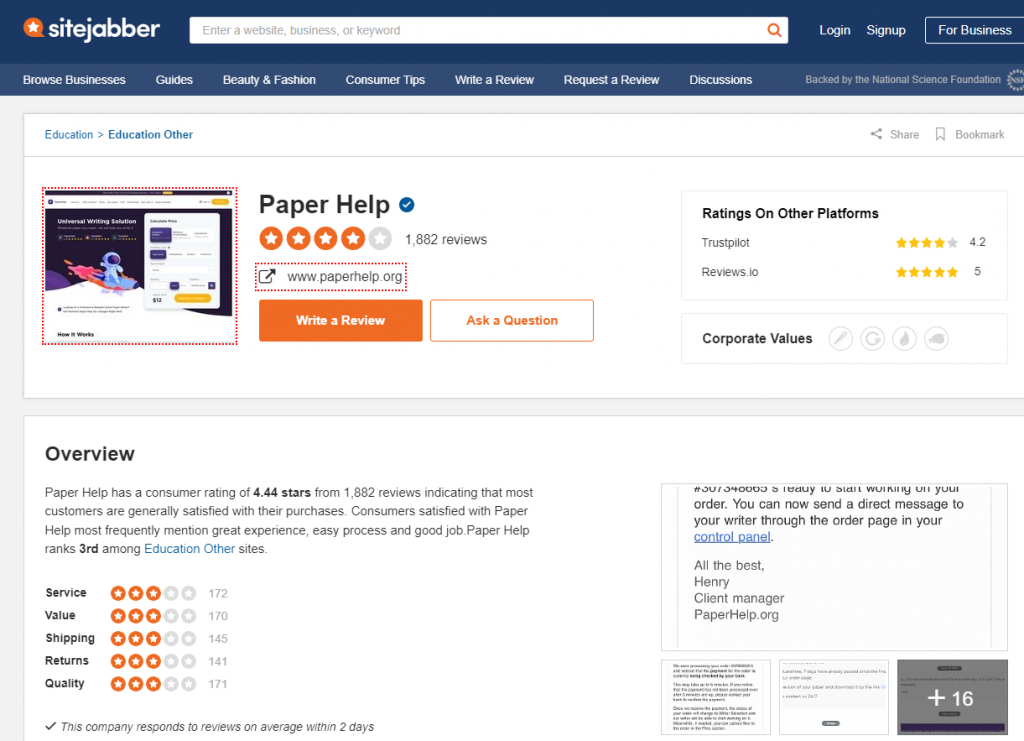
Task: Click the 1,882 reviews count
Action: (446, 240)
